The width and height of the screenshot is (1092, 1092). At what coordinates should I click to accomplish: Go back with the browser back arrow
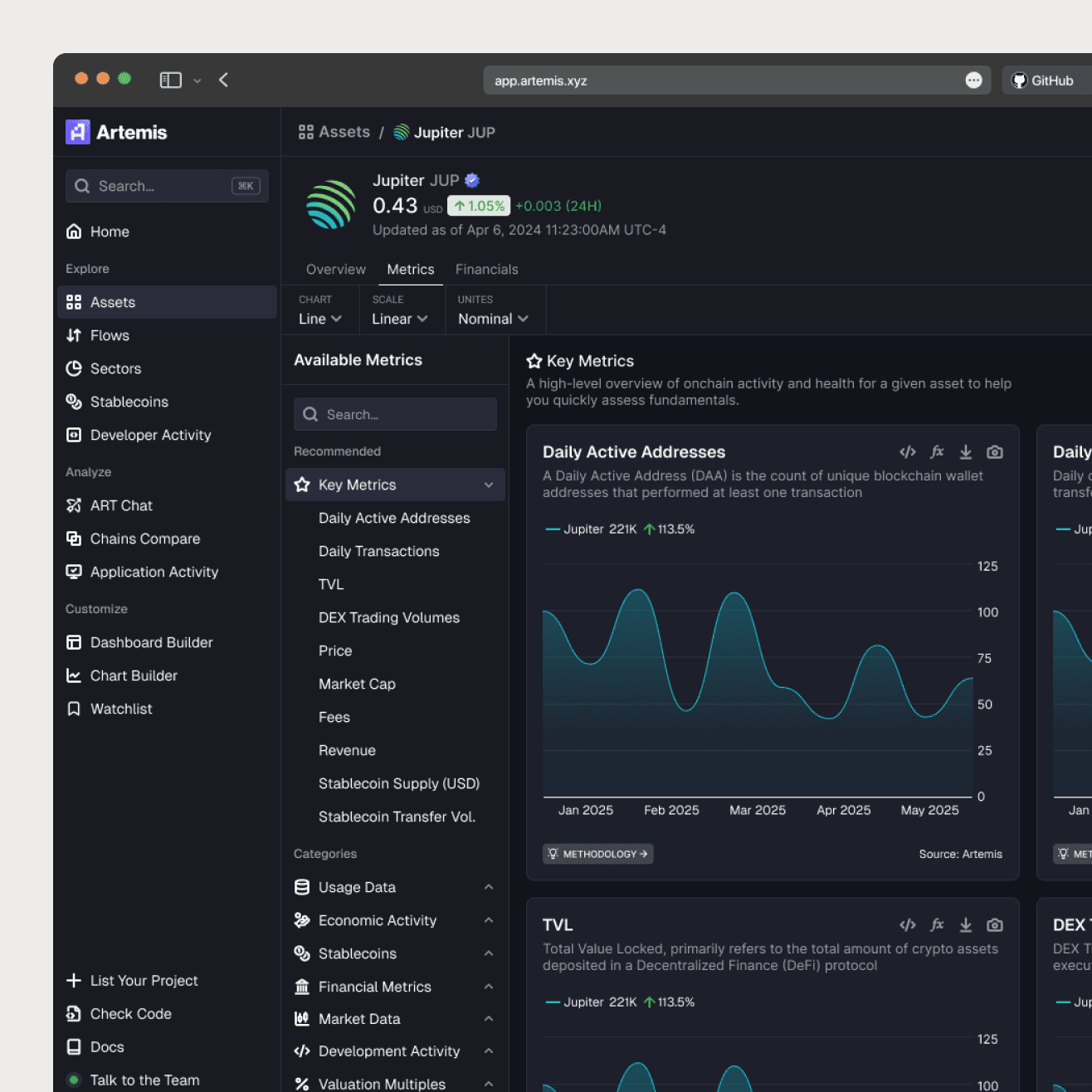point(223,80)
